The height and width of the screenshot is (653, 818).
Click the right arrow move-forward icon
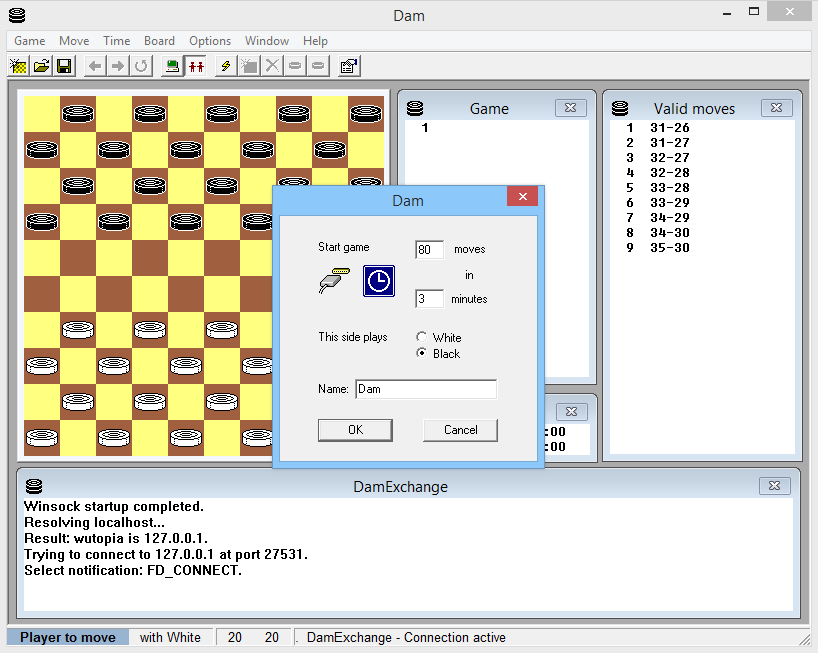[118, 66]
